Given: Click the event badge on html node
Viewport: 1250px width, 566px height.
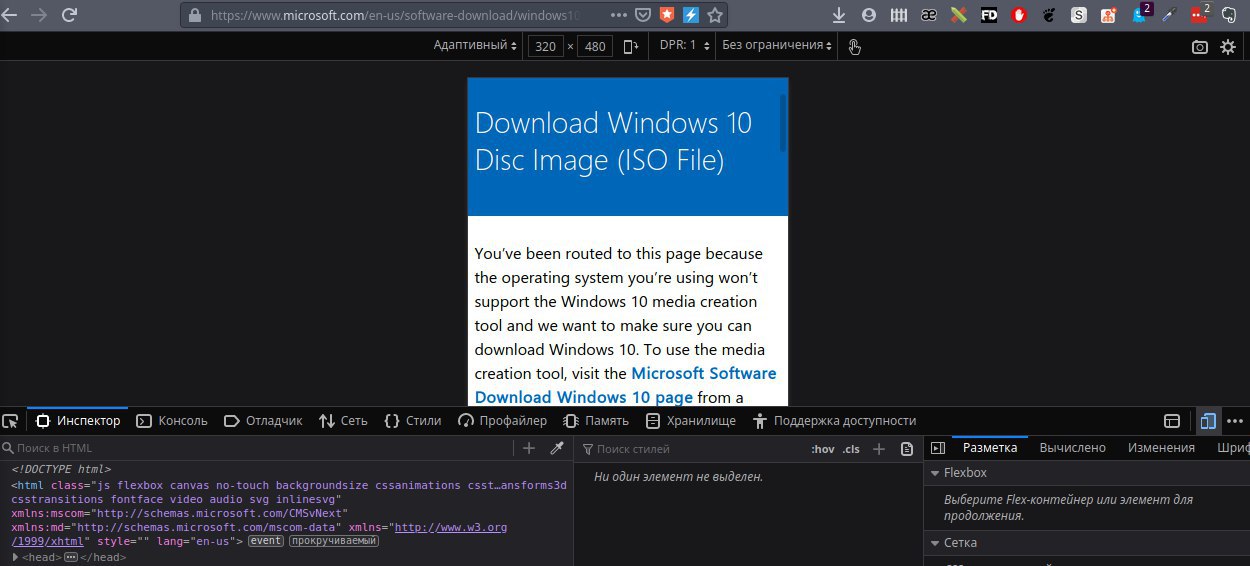Looking at the screenshot, I should point(266,541).
